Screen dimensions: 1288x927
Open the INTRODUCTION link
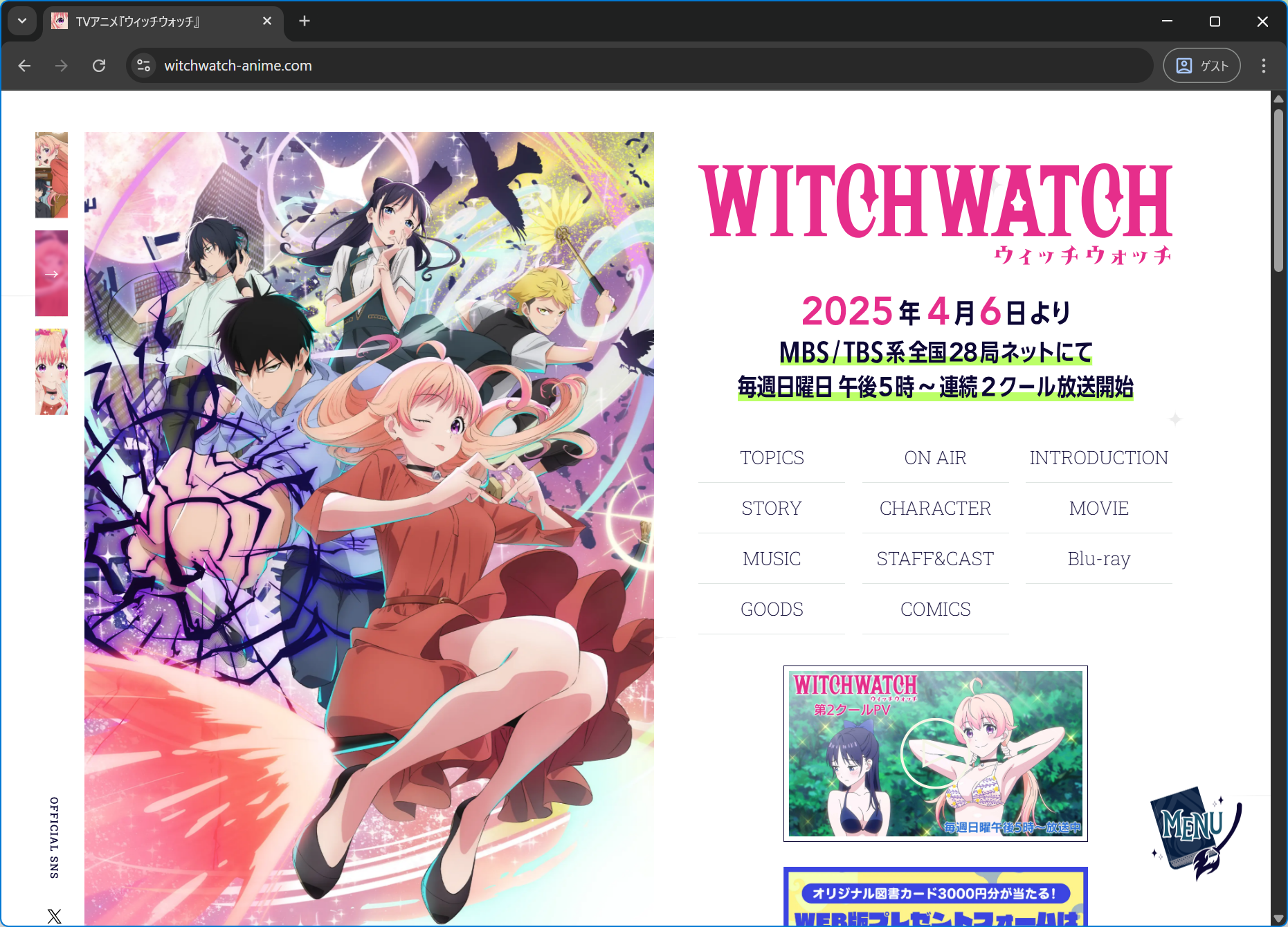[1098, 458]
